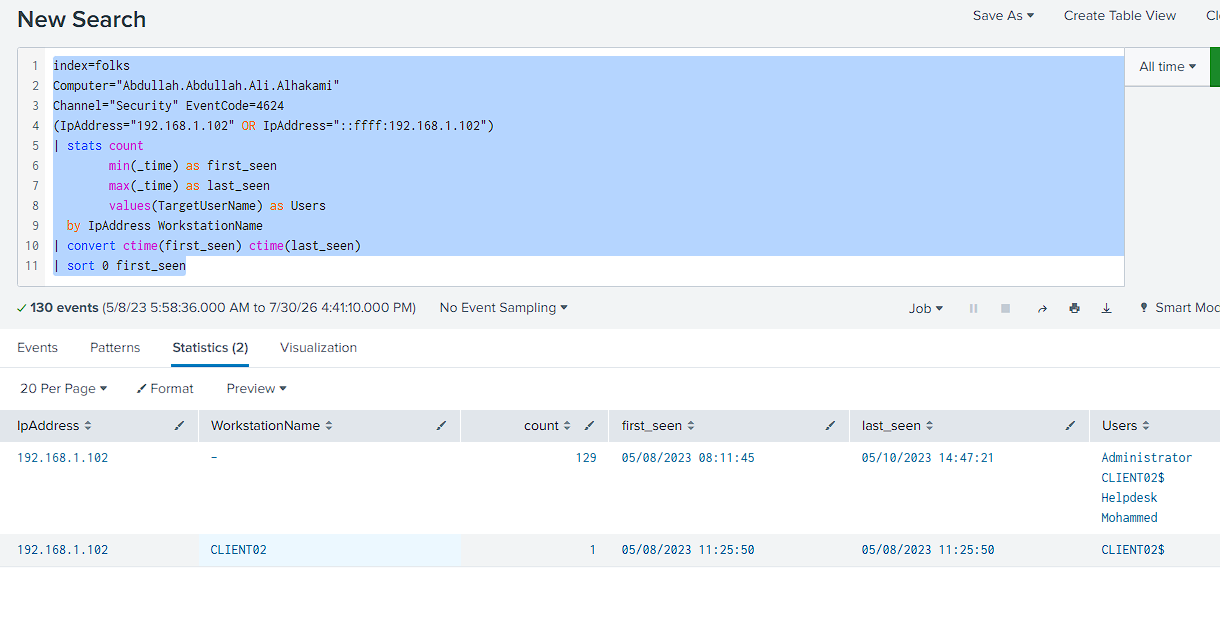
Task: Click the pencil icon on WorkstationName column
Action: (x=441, y=426)
